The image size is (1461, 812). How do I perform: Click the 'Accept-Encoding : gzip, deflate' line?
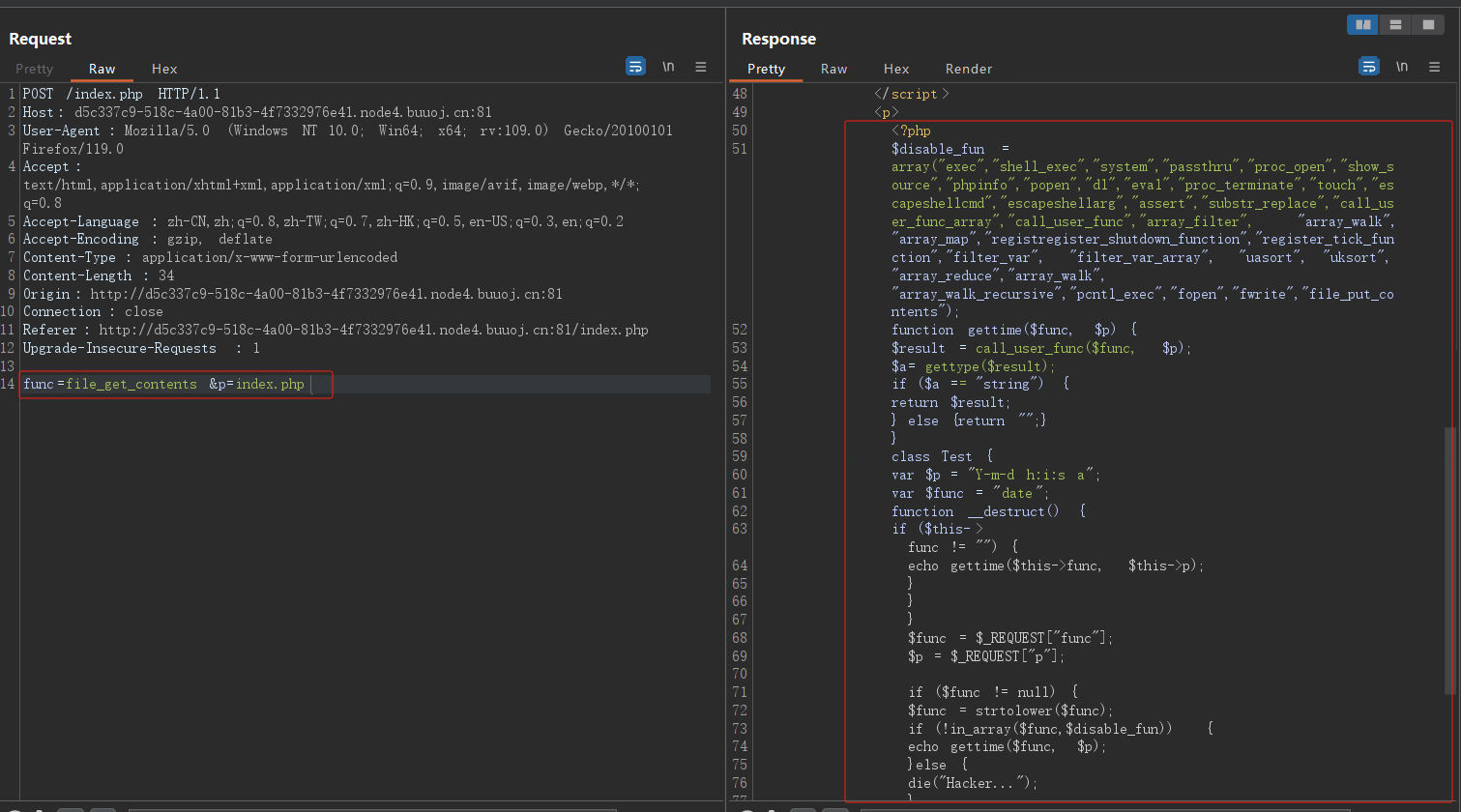[148, 239]
